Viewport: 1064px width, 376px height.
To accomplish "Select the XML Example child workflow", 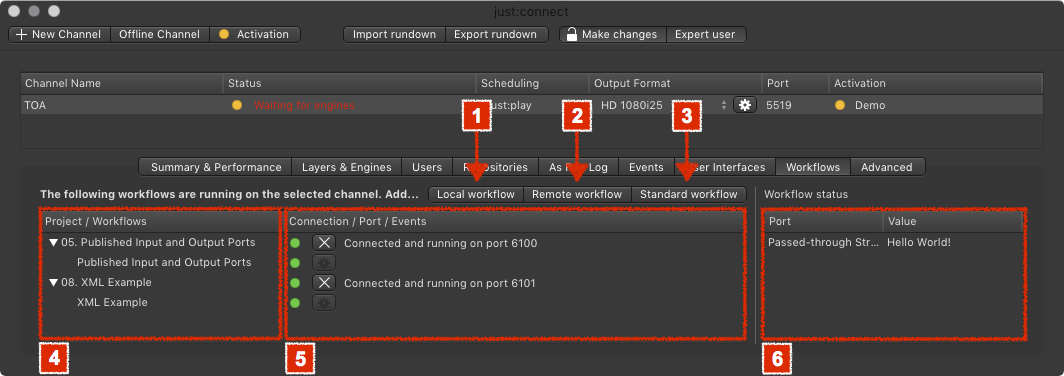I will [x=112, y=302].
